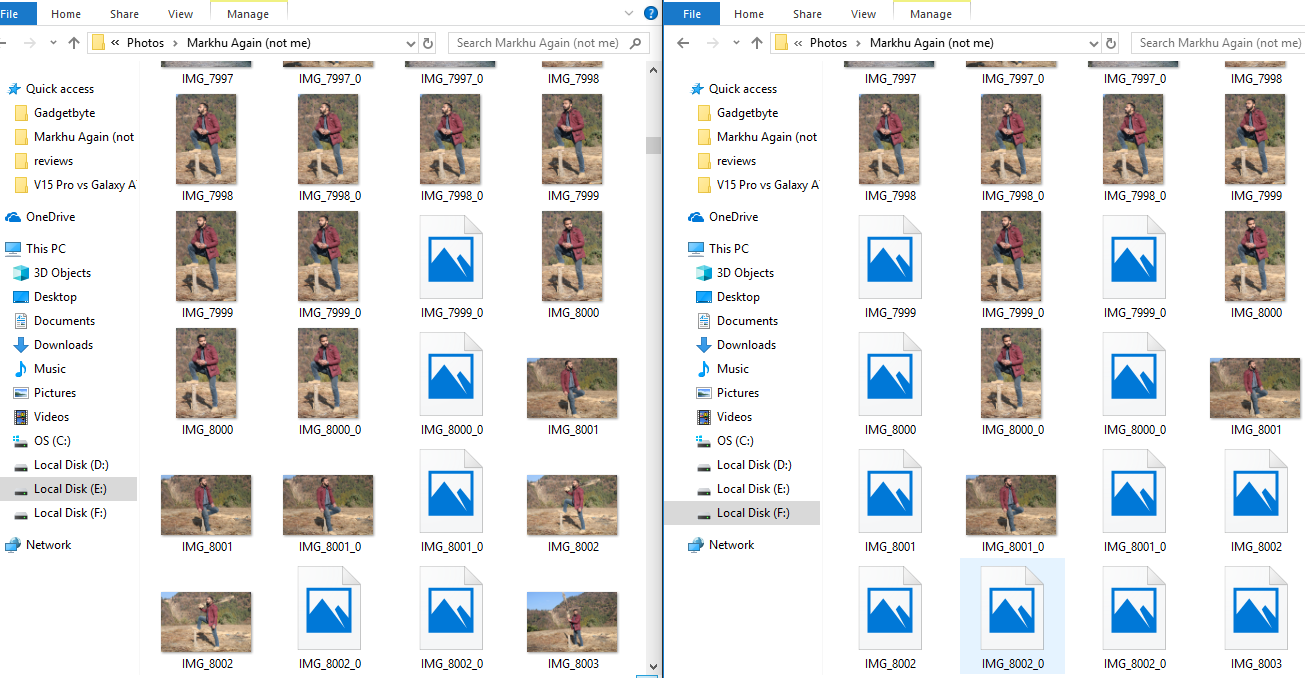Open the File menu in right window
The image size is (1305, 678).
691,13
